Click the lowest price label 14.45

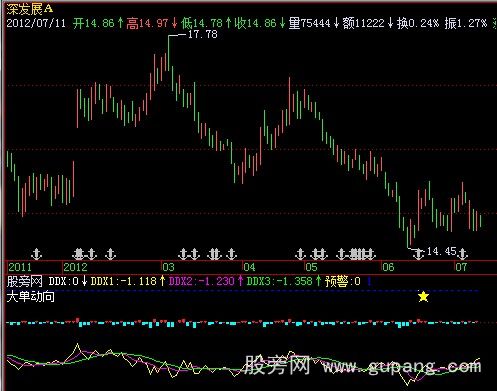[441, 251]
